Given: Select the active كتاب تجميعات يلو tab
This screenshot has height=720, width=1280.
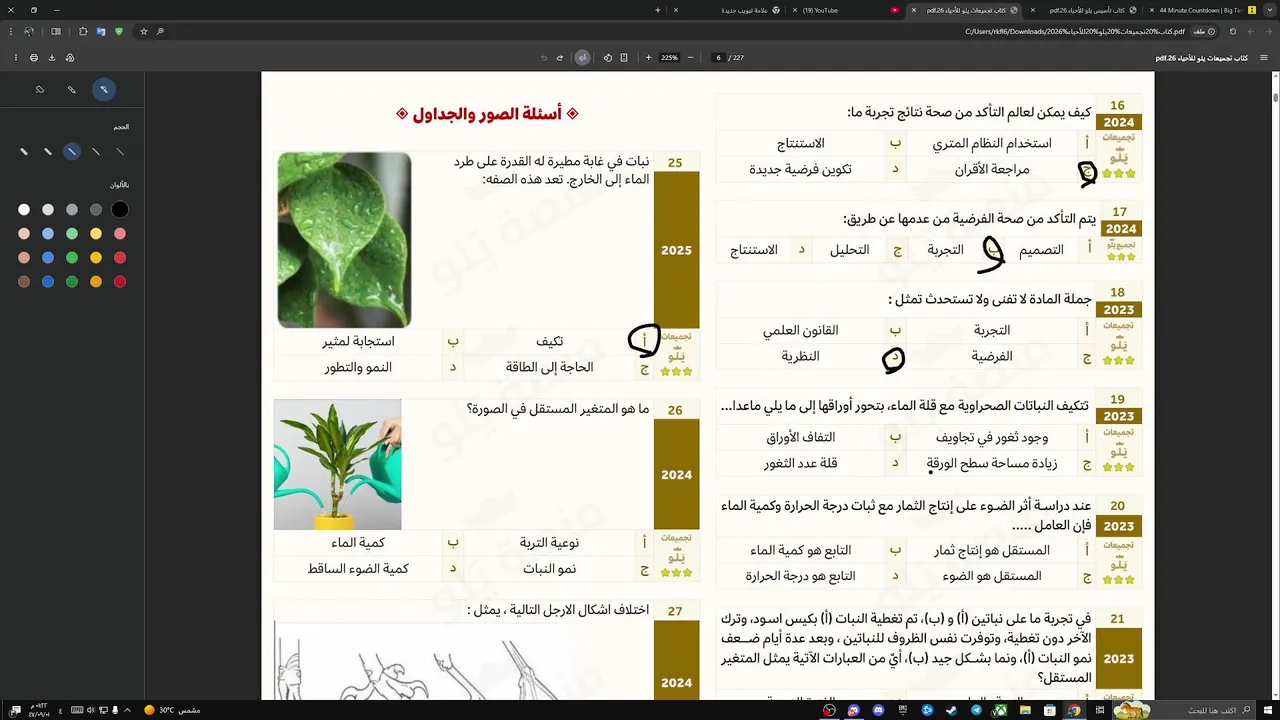Looking at the screenshot, I should (x=965, y=10).
